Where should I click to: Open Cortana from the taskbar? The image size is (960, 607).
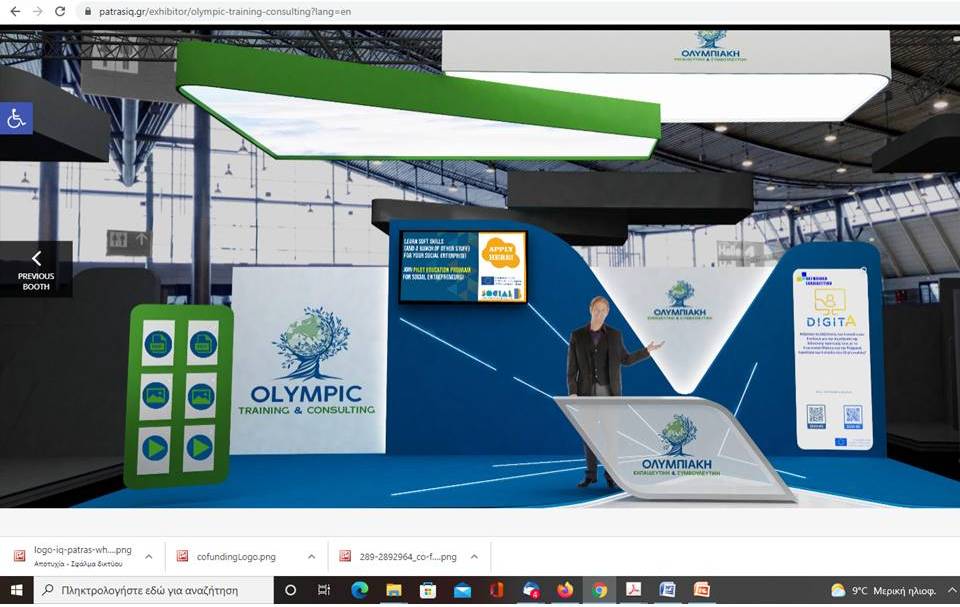(291, 590)
